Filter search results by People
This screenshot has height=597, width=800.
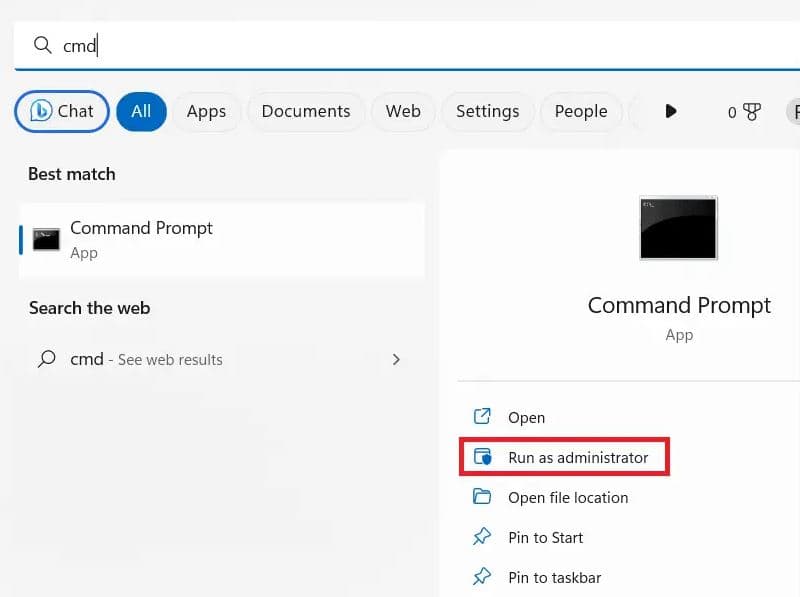tap(581, 112)
